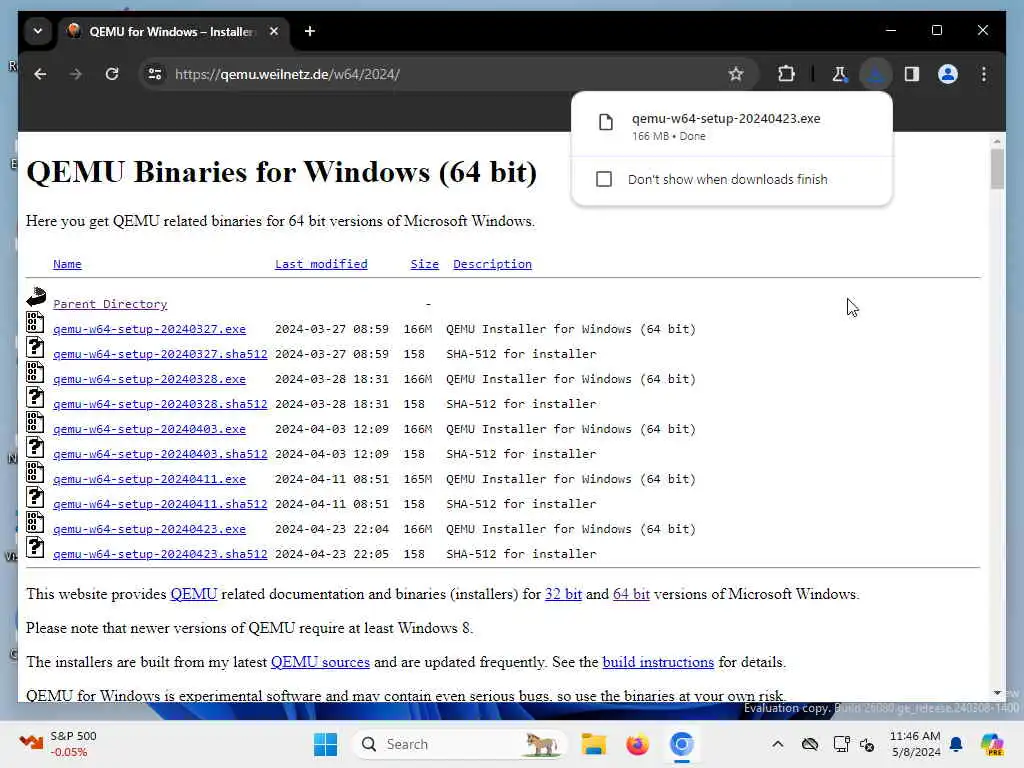Click the forward navigation arrow
This screenshot has height=768, width=1024.
pos(76,74)
